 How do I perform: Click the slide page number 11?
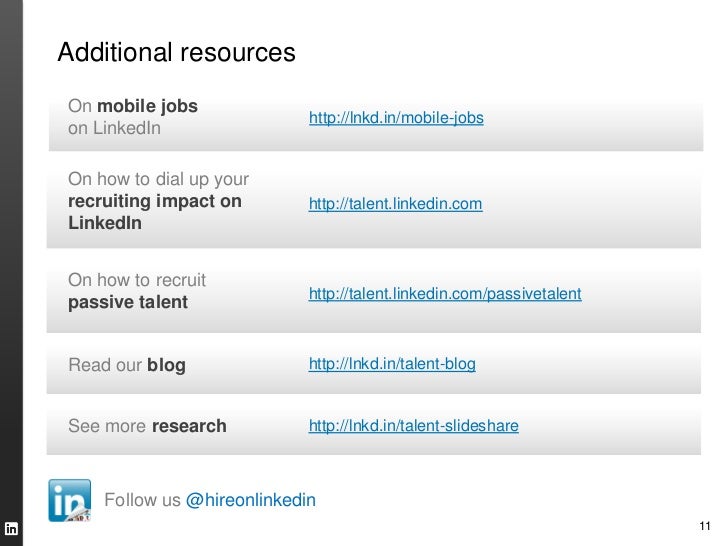(704, 528)
